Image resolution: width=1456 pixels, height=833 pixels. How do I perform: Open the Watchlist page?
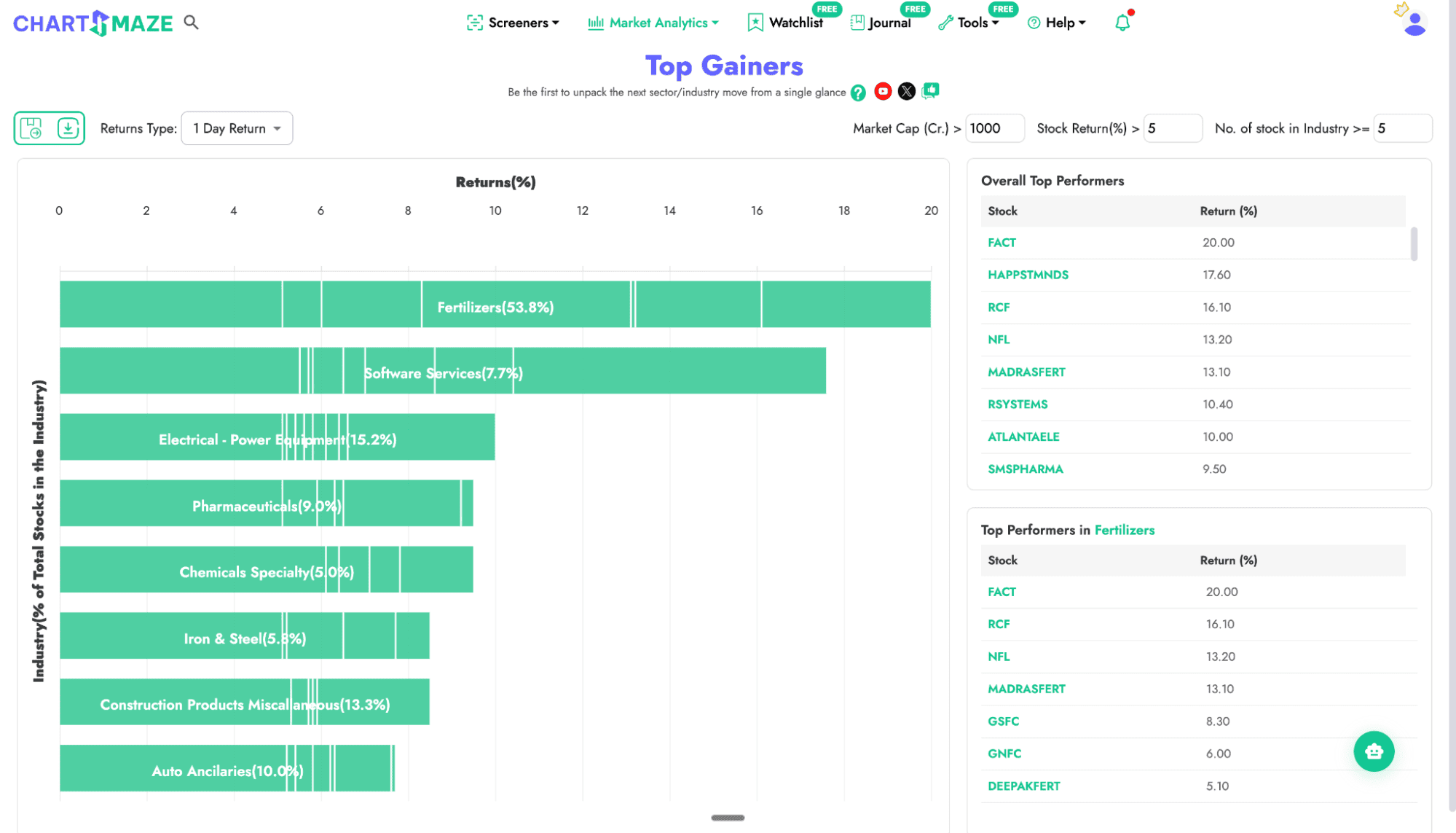pyautogui.click(x=795, y=23)
